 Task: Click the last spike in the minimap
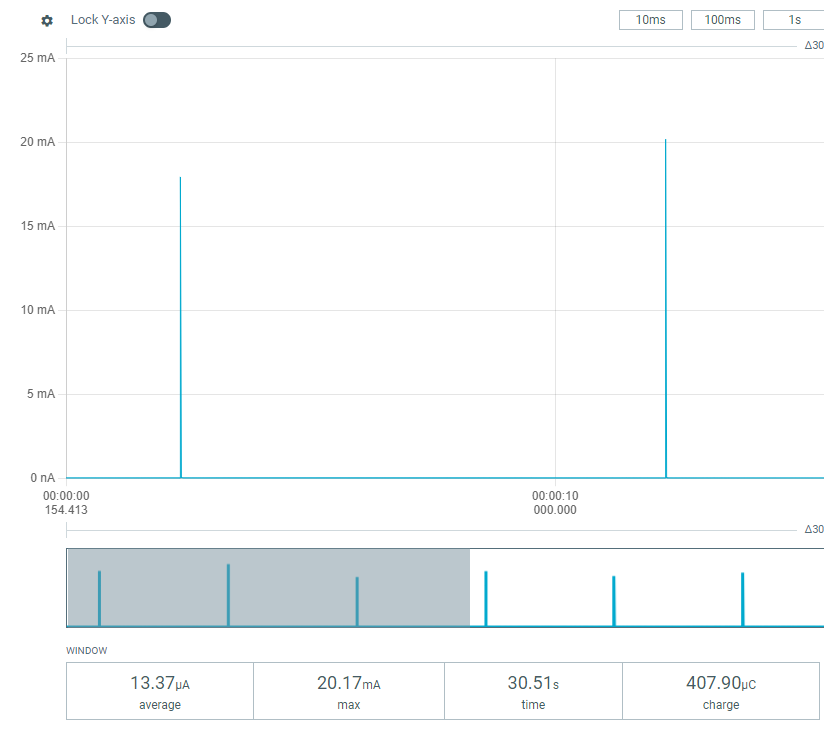click(x=742, y=599)
